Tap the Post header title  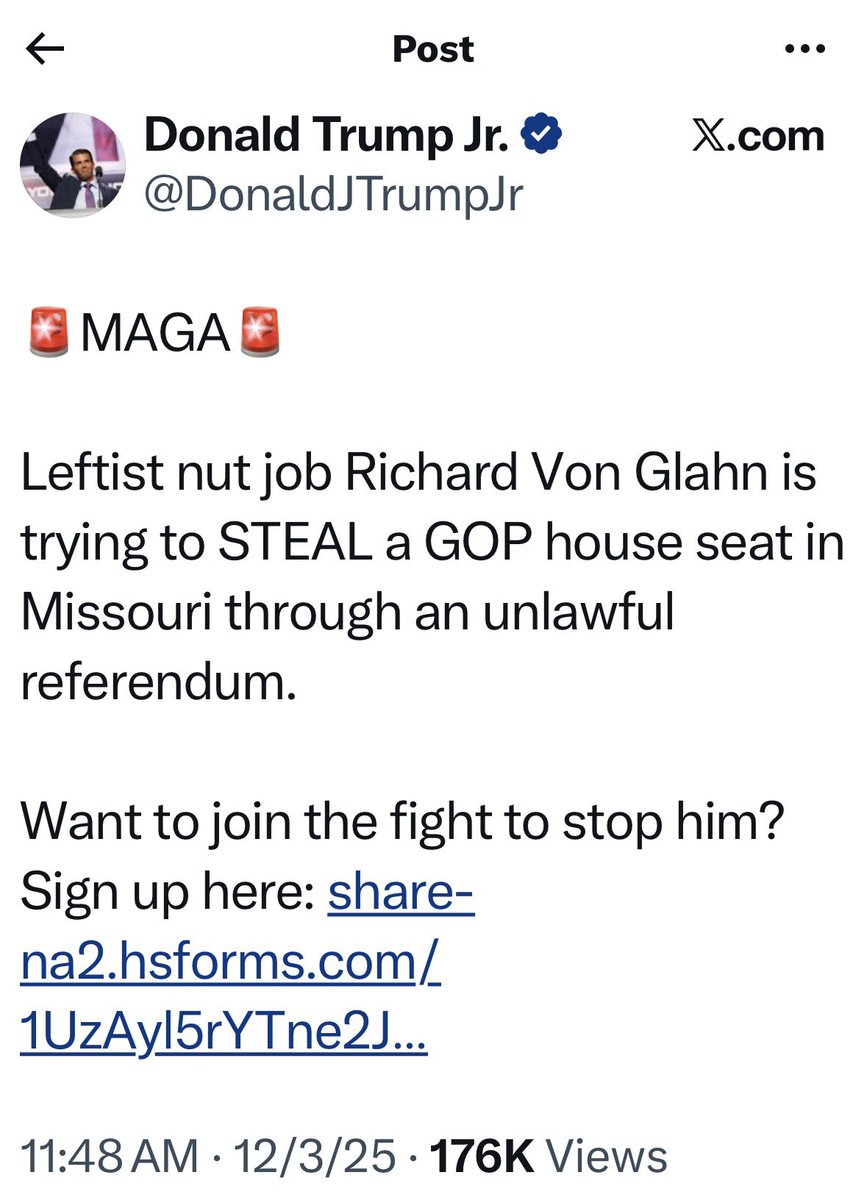(x=433, y=49)
